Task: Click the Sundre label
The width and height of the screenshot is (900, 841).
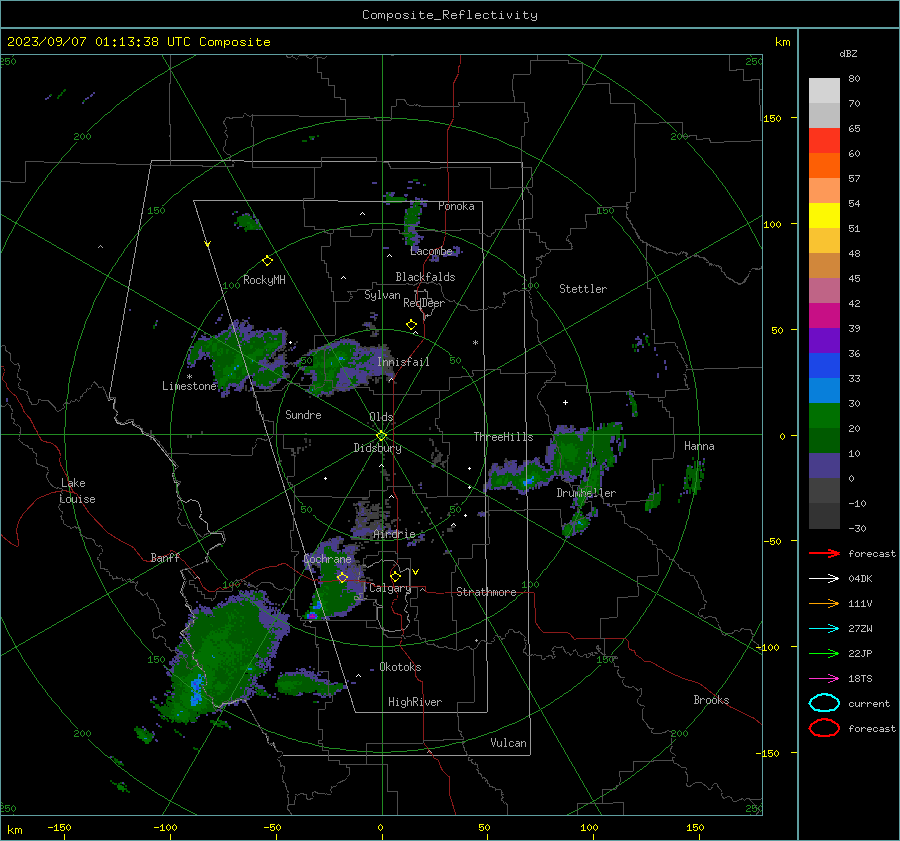Action: click(303, 415)
